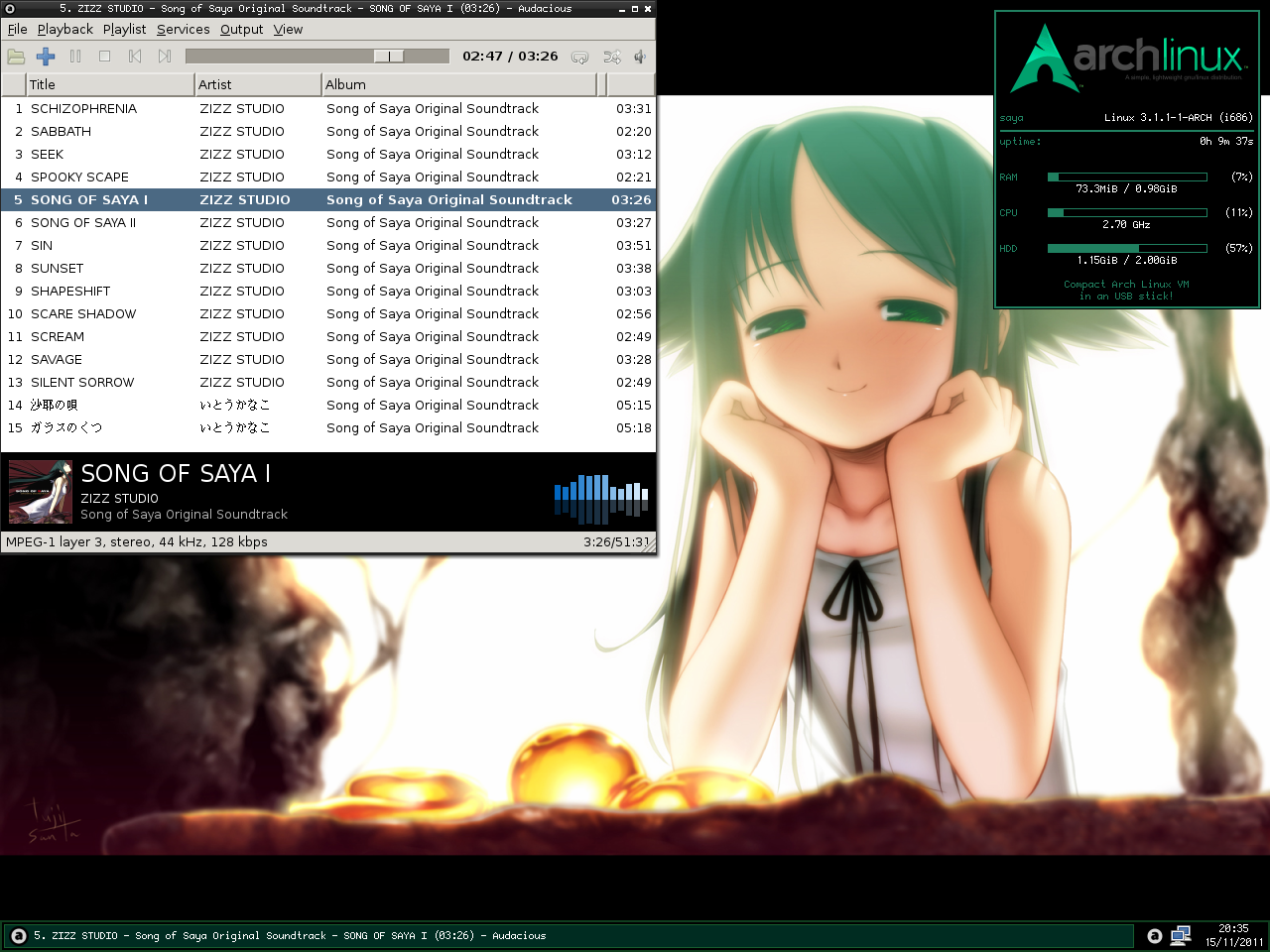
Task: Click the Audacious title bar icon
Action: 10,8
